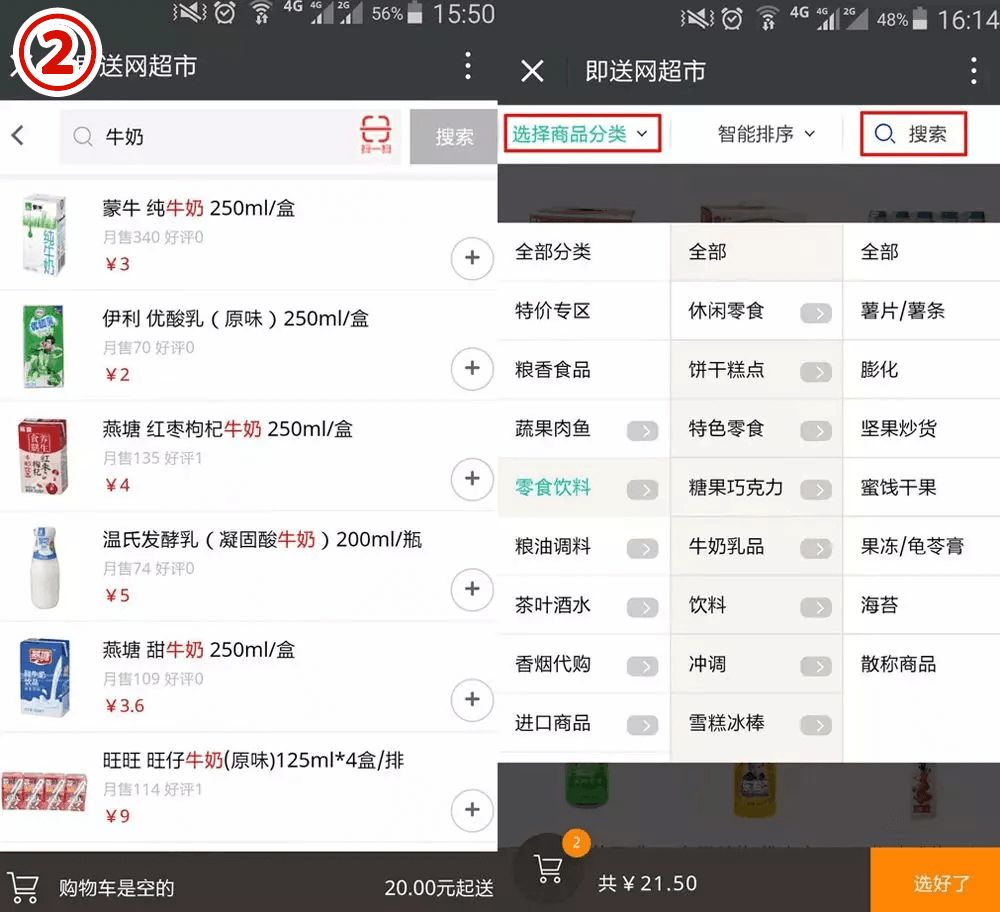The width and height of the screenshot is (1000, 912).
Task: Expand 进口商品 category arrow
Action: point(642,725)
